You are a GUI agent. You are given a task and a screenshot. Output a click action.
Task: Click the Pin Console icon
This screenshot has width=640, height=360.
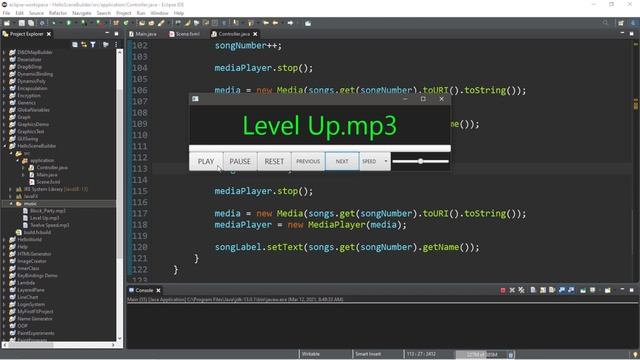(583, 290)
